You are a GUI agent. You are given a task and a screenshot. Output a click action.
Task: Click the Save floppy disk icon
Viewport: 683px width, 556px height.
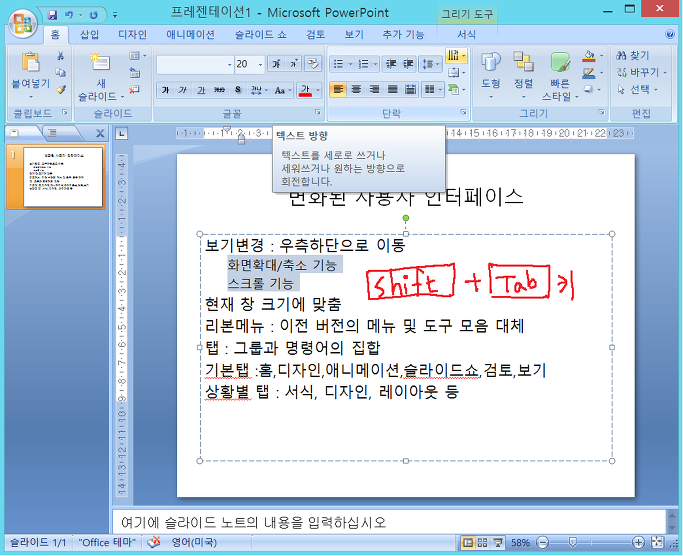pos(53,15)
